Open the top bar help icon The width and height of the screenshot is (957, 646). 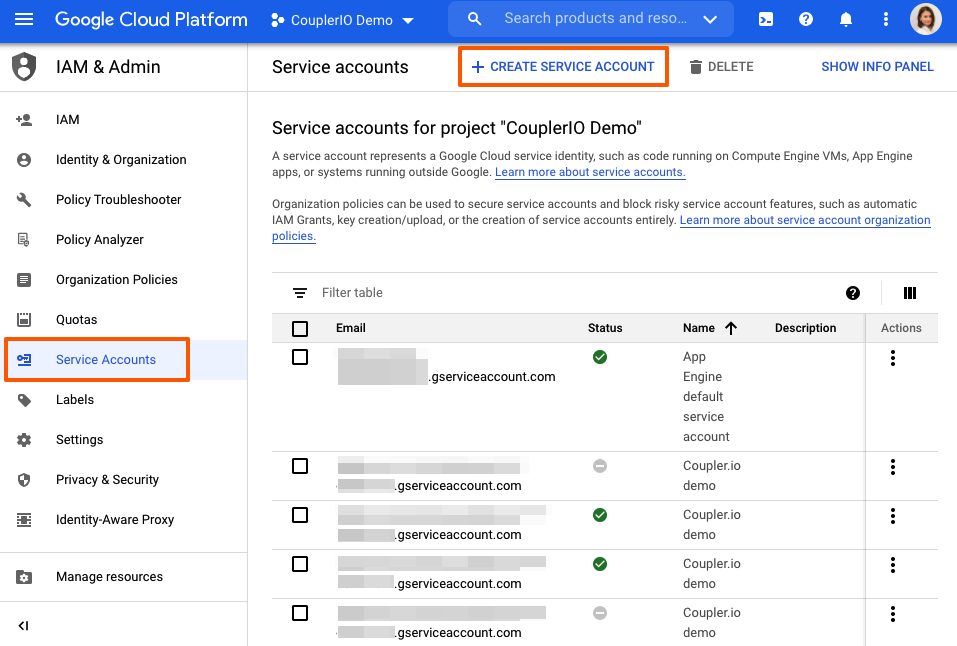806,18
